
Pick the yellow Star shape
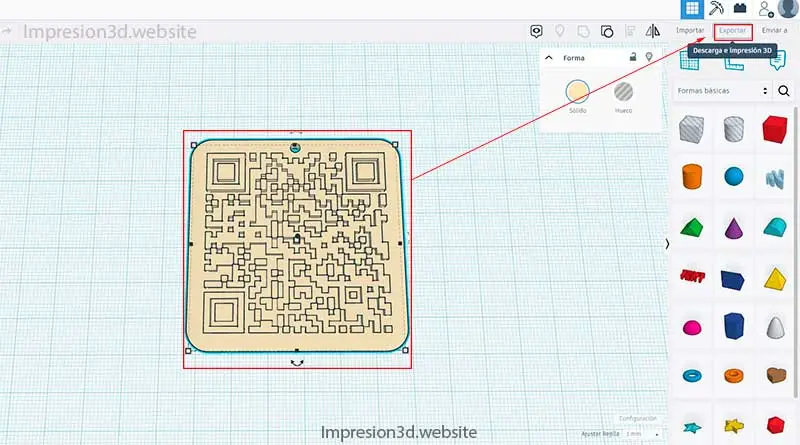click(734, 425)
